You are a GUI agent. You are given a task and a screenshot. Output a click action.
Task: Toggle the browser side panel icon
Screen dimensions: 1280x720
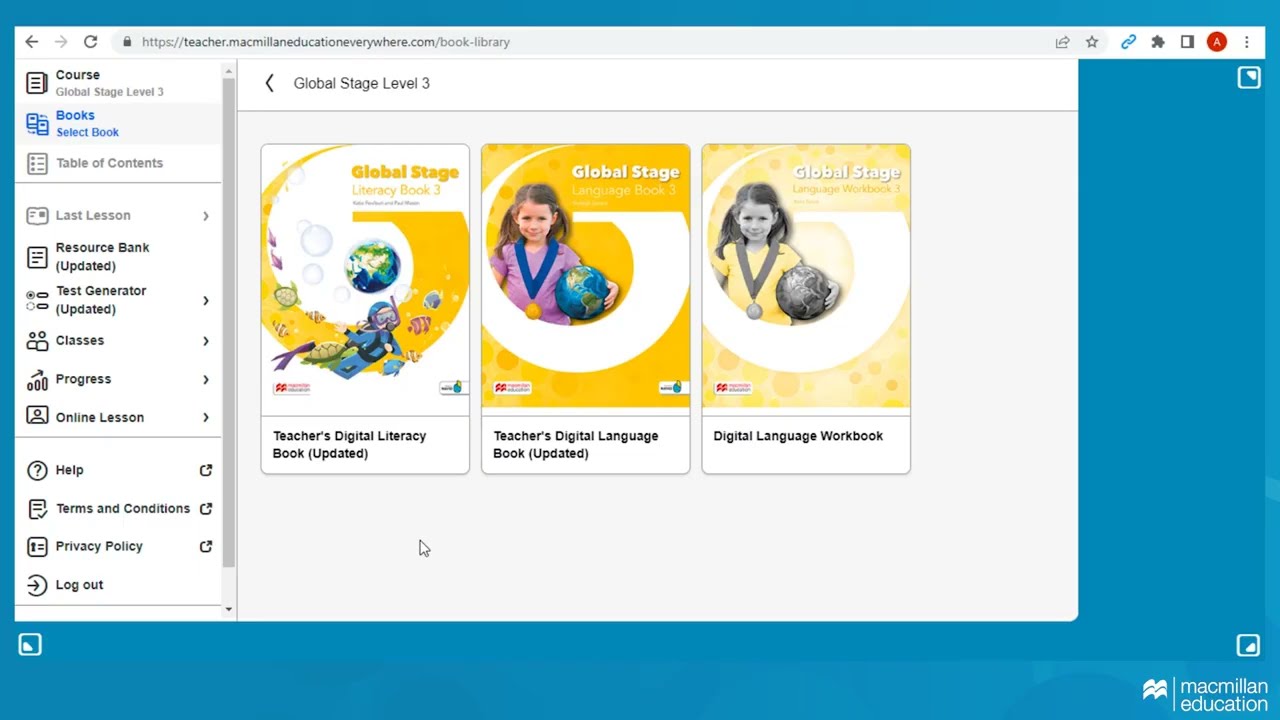(1187, 42)
